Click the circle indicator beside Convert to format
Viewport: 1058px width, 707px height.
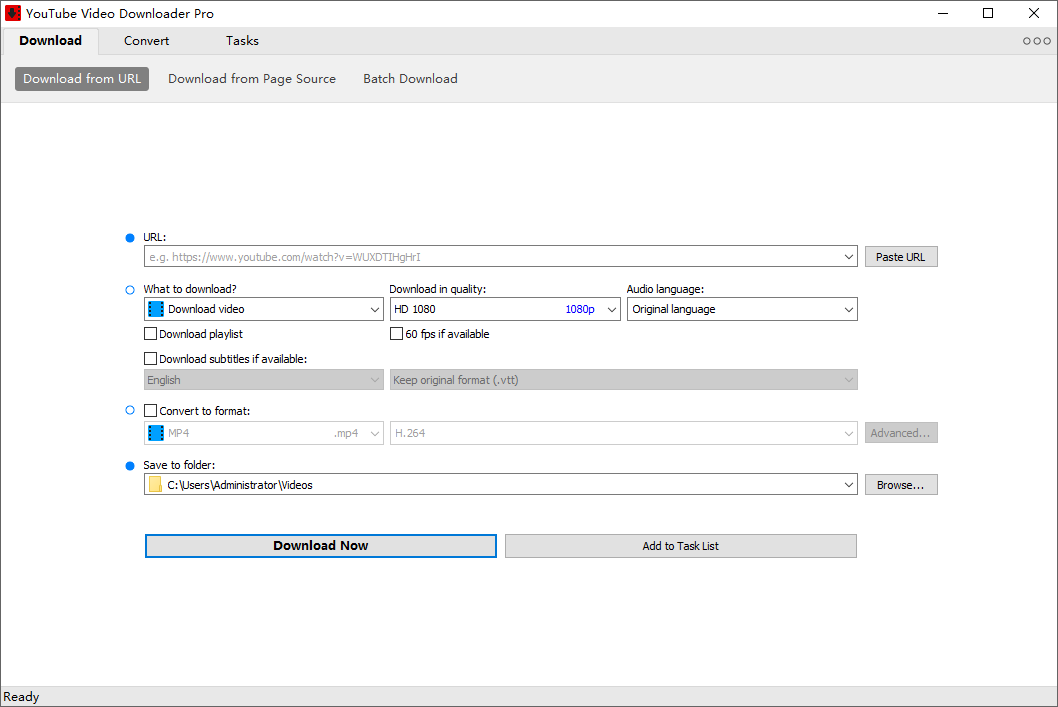[x=130, y=410]
